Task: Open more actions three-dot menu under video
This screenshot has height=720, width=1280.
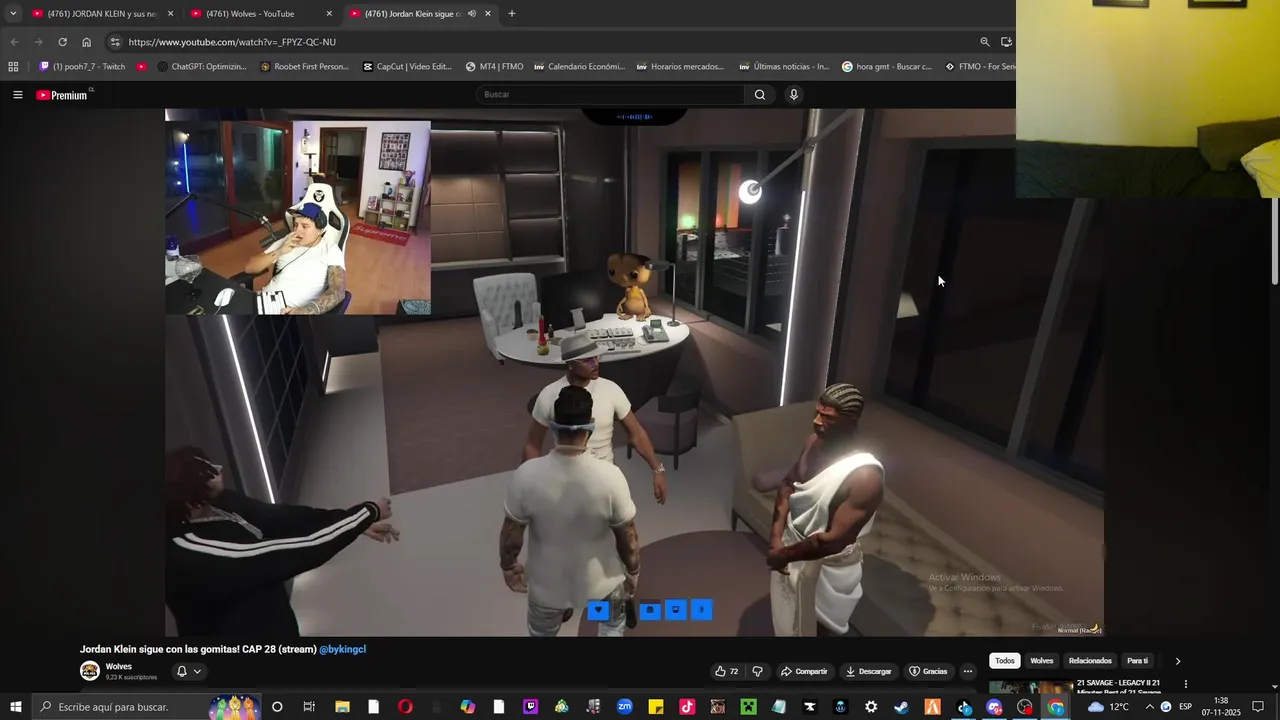Action: click(x=967, y=671)
